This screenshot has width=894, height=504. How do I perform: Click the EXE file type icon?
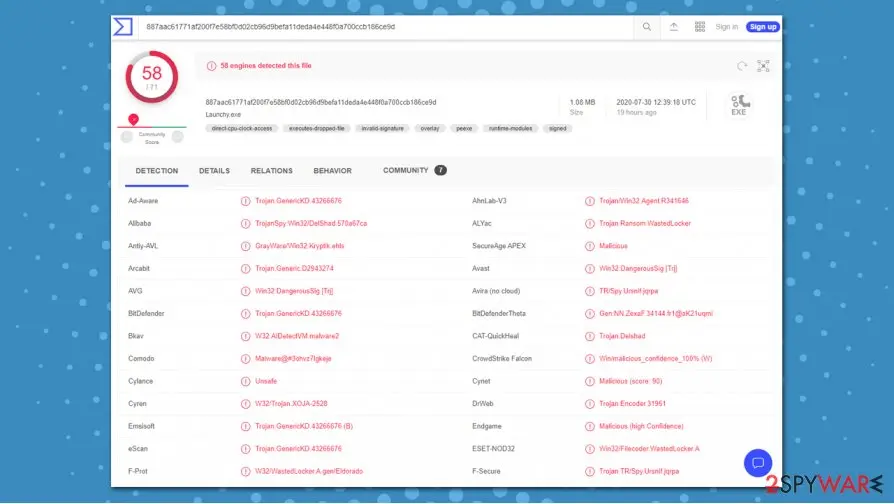click(x=739, y=105)
